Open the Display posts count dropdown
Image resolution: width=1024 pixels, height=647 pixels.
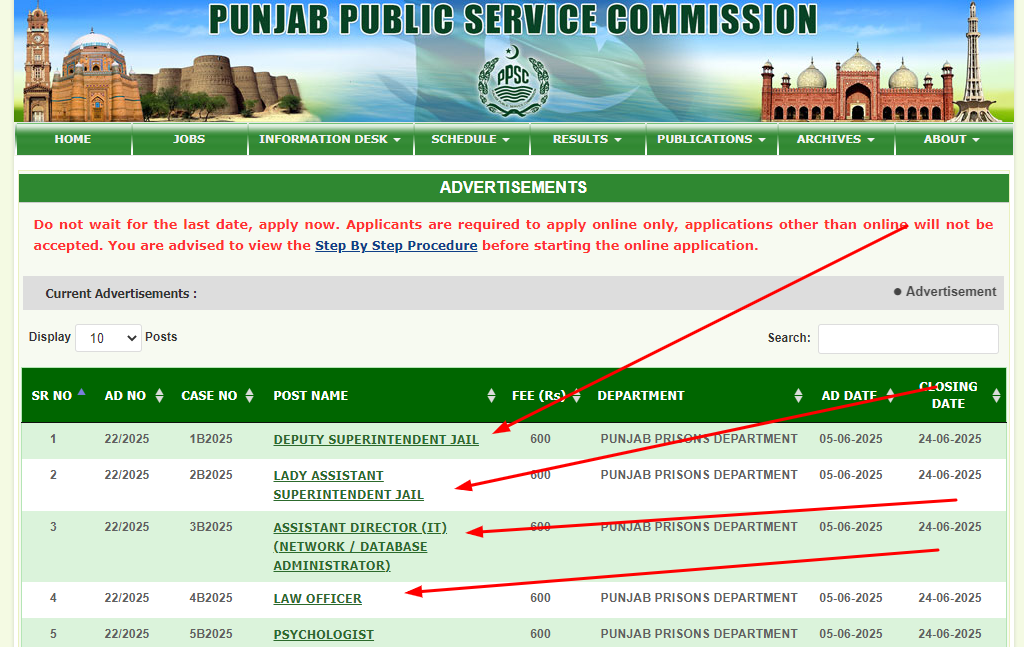tap(108, 338)
